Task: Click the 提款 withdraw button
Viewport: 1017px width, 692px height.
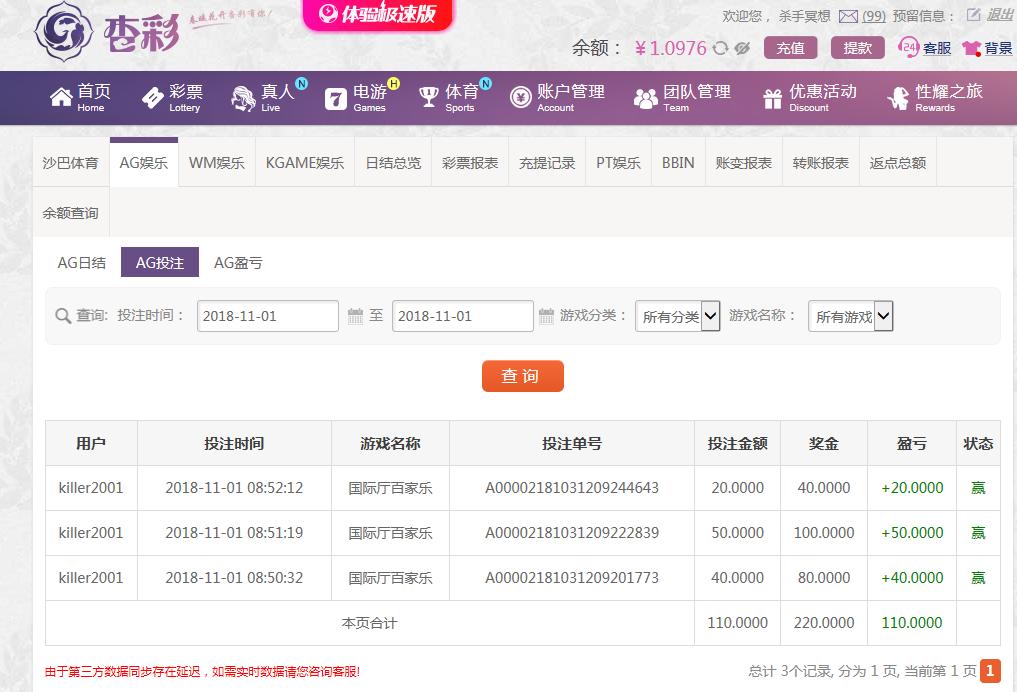Action: click(857, 48)
